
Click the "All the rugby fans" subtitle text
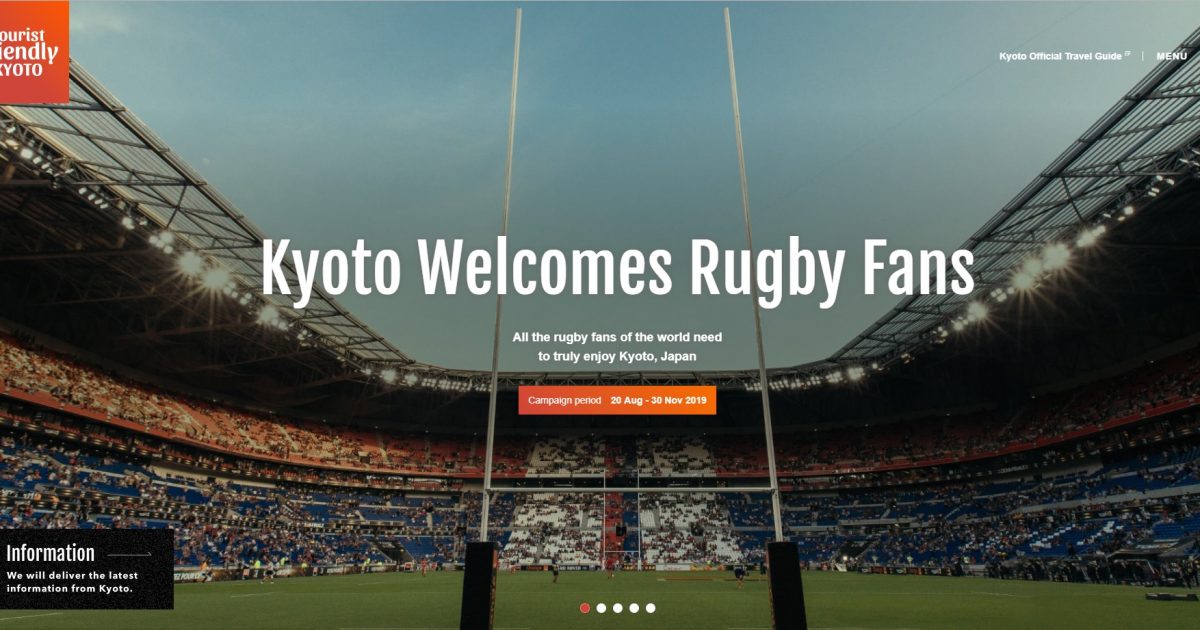(x=617, y=346)
